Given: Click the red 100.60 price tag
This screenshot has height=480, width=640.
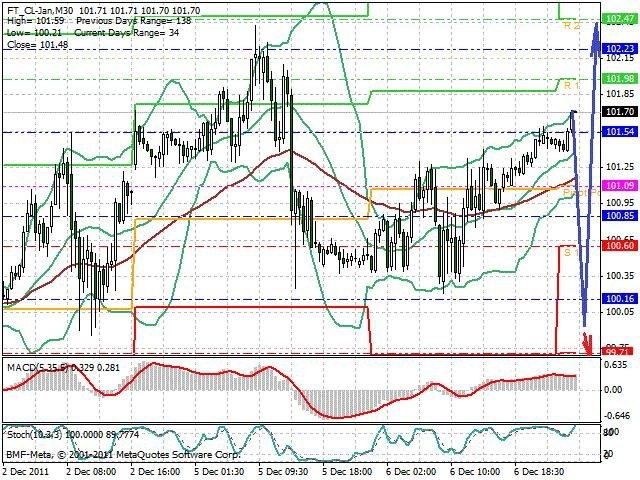Looking at the screenshot, I should pyautogui.click(x=620, y=246).
